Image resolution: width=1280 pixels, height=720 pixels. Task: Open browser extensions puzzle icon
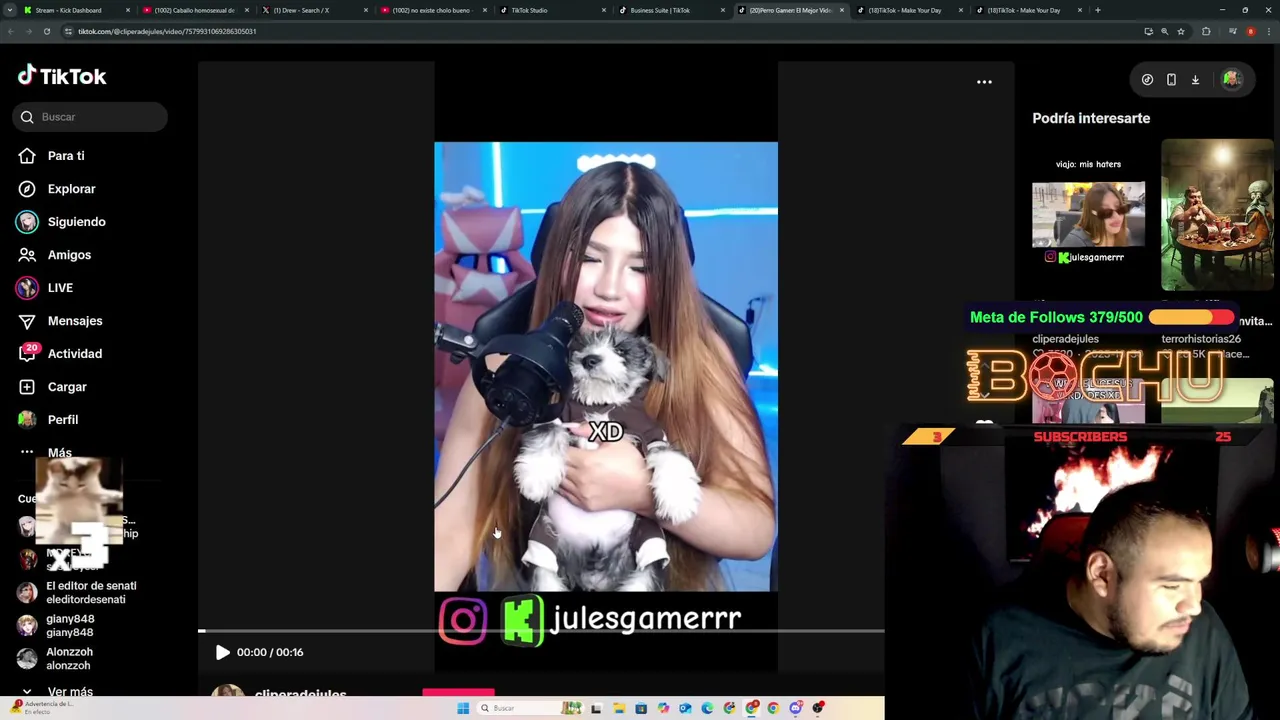coord(1206,31)
